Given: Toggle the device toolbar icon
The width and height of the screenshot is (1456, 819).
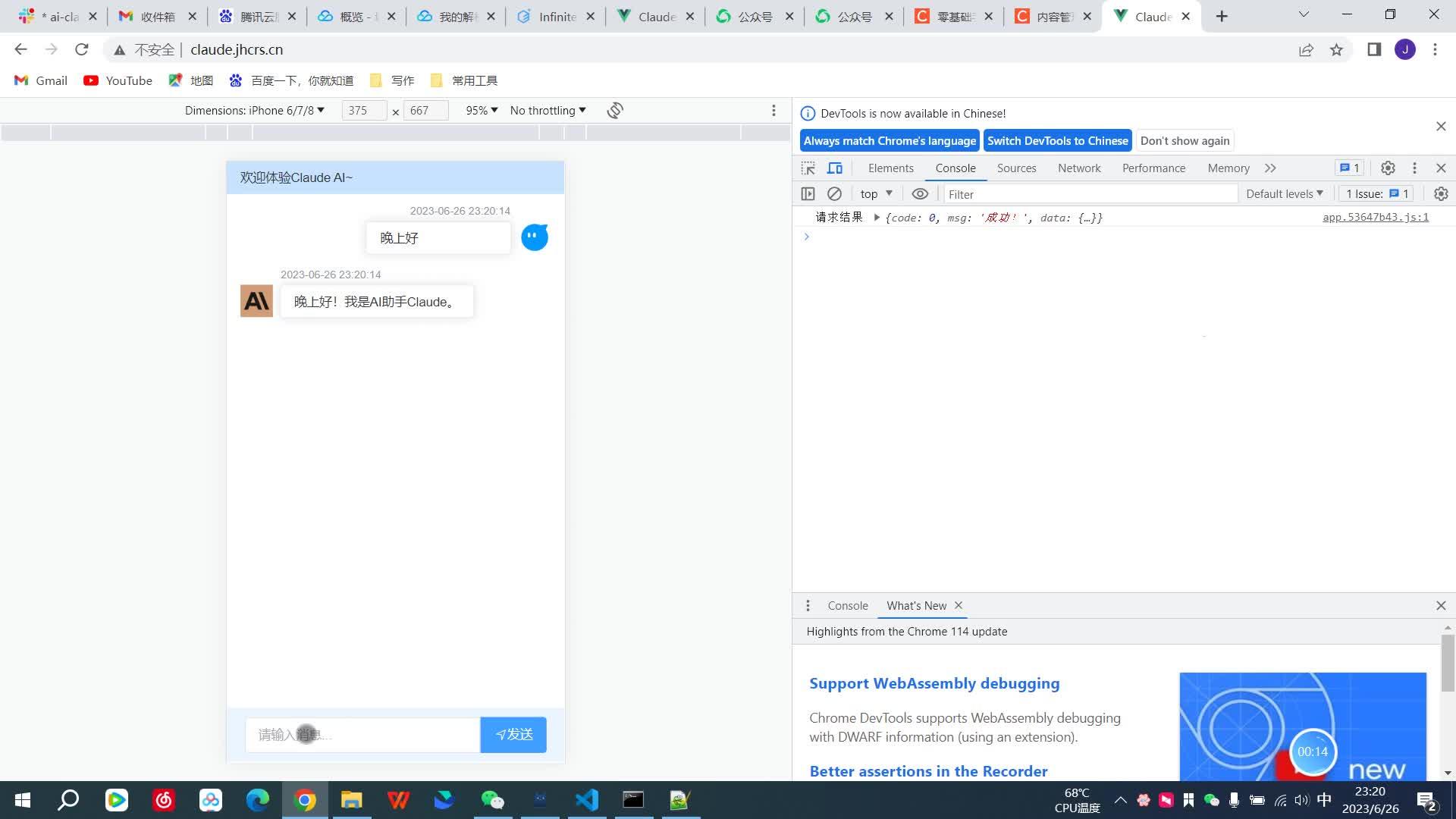Looking at the screenshot, I should tap(835, 168).
